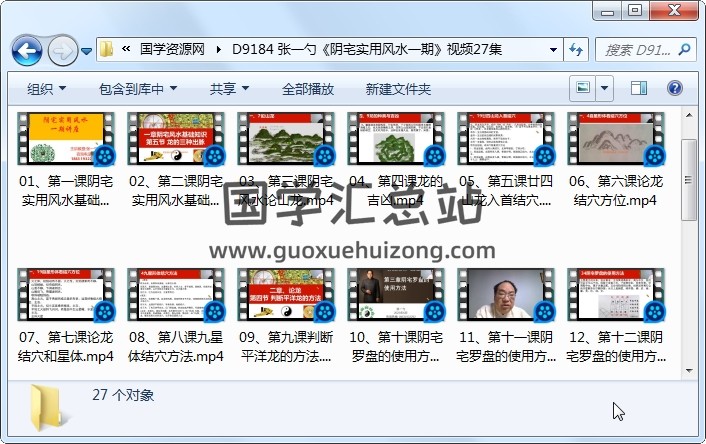Click filename 07、第七课论龙结穴和星体.mp4

(66, 347)
